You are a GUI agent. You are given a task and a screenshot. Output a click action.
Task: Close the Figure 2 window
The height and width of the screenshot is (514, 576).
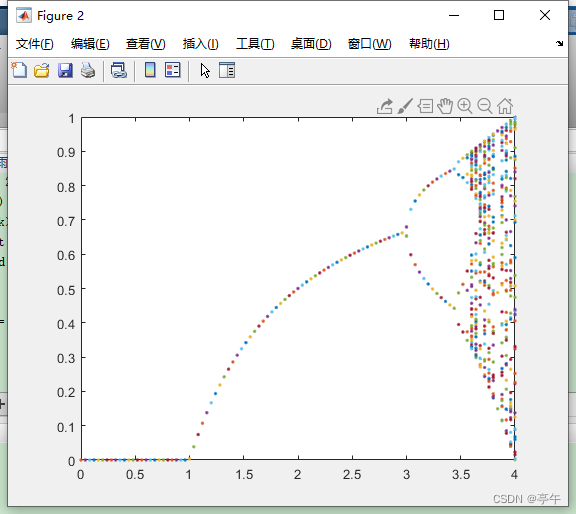pos(545,15)
